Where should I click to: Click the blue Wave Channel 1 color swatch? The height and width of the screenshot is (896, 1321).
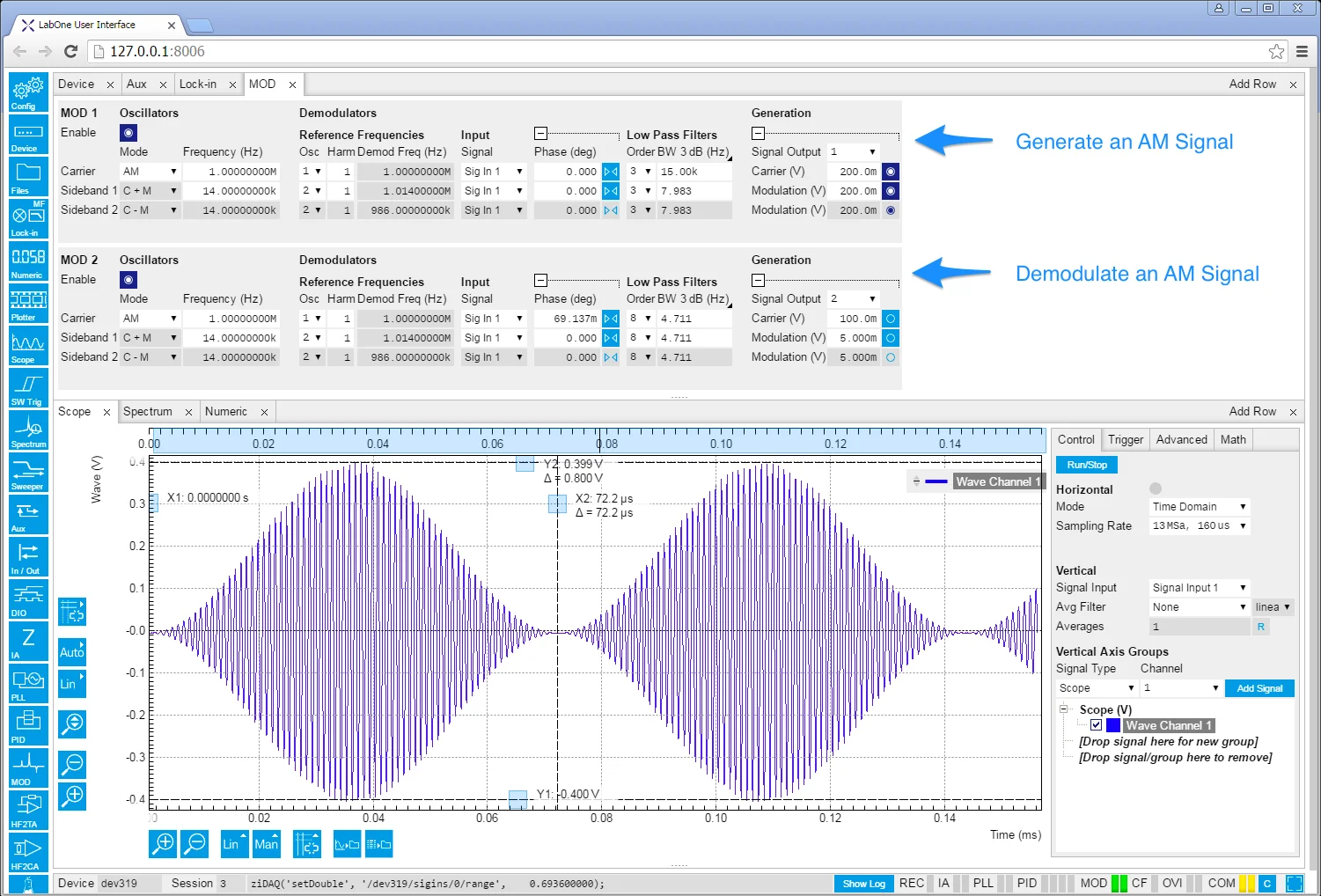pyautogui.click(x=1113, y=725)
